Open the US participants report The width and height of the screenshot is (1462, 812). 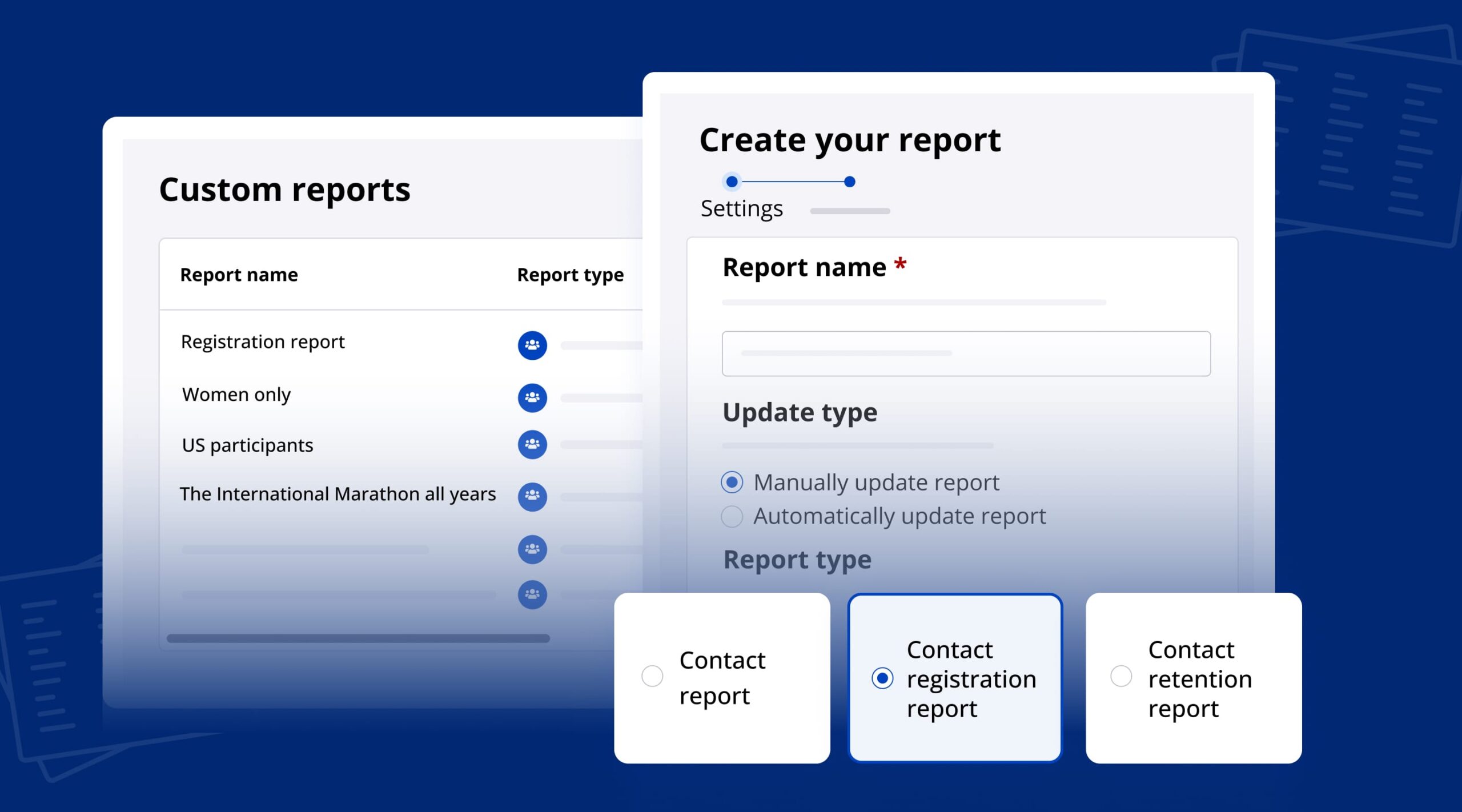247,445
